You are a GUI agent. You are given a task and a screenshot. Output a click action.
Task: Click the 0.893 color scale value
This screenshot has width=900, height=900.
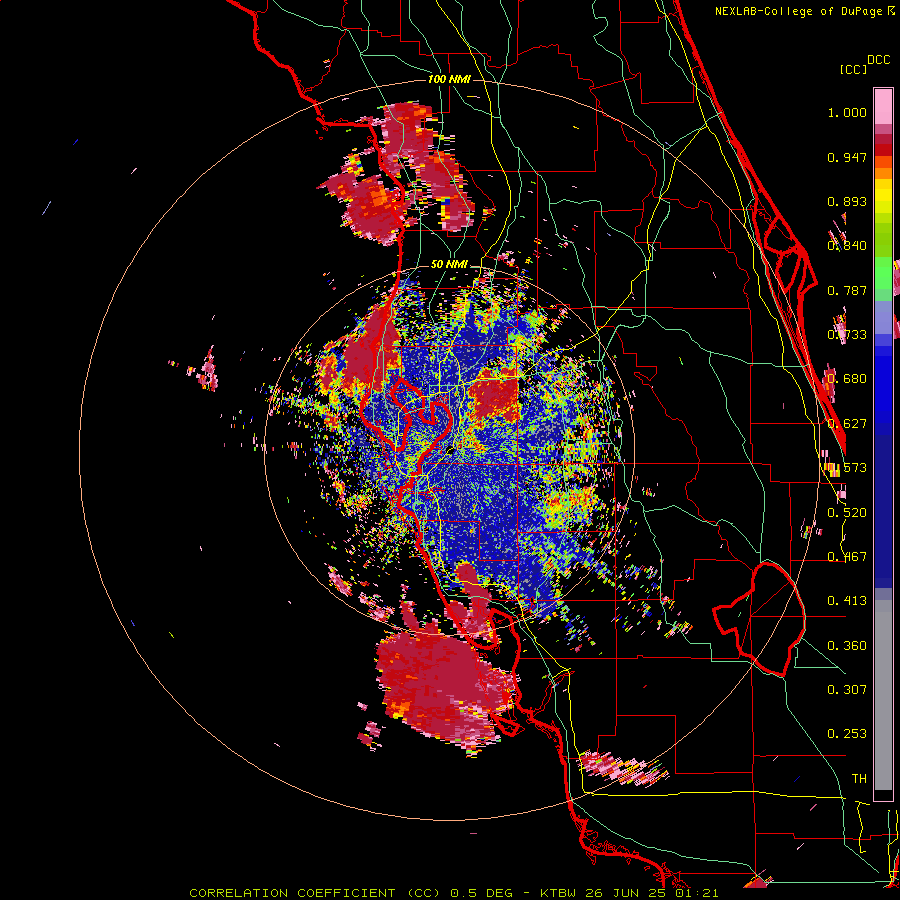tap(847, 201)
